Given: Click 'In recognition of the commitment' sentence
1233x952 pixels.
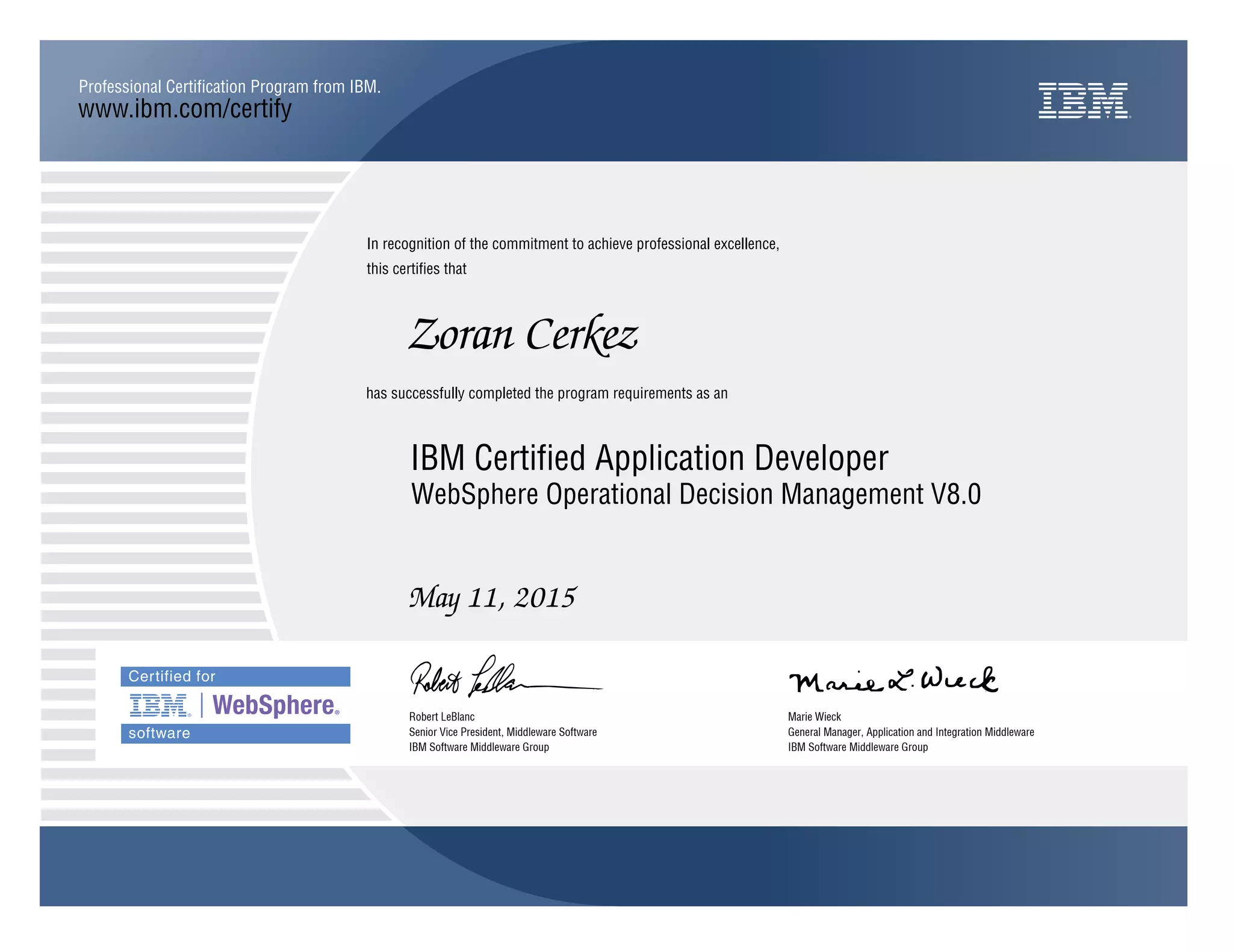Looking at the screenshot, I should (573, 244).
